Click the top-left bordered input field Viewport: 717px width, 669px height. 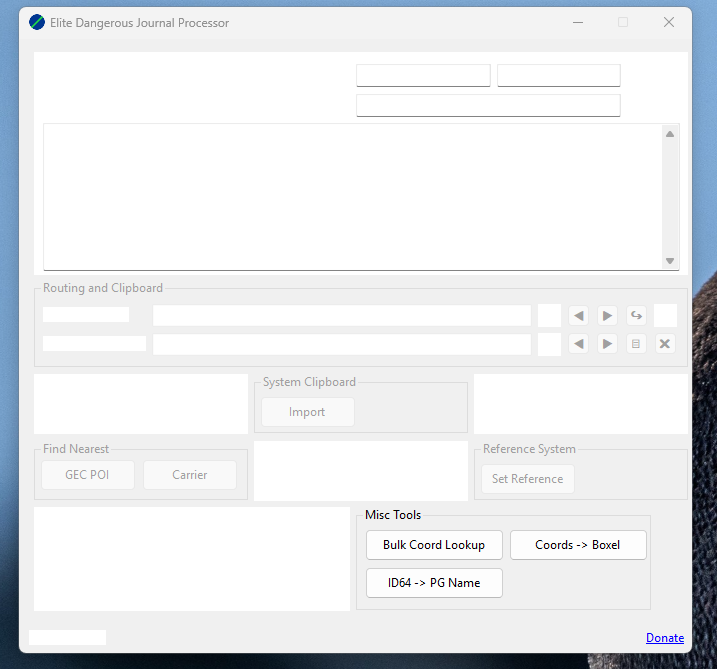[423, 75]
